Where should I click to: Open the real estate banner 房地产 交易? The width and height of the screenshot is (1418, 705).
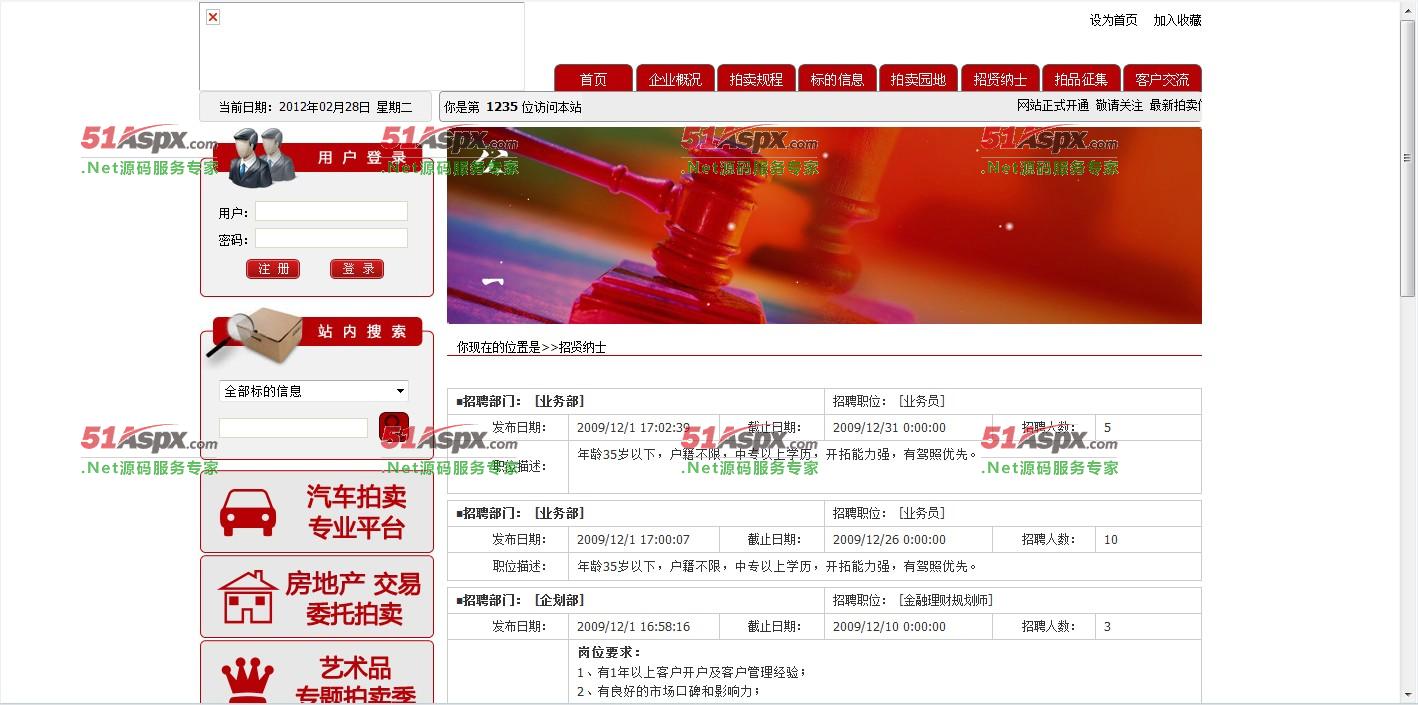click(317, 597)
